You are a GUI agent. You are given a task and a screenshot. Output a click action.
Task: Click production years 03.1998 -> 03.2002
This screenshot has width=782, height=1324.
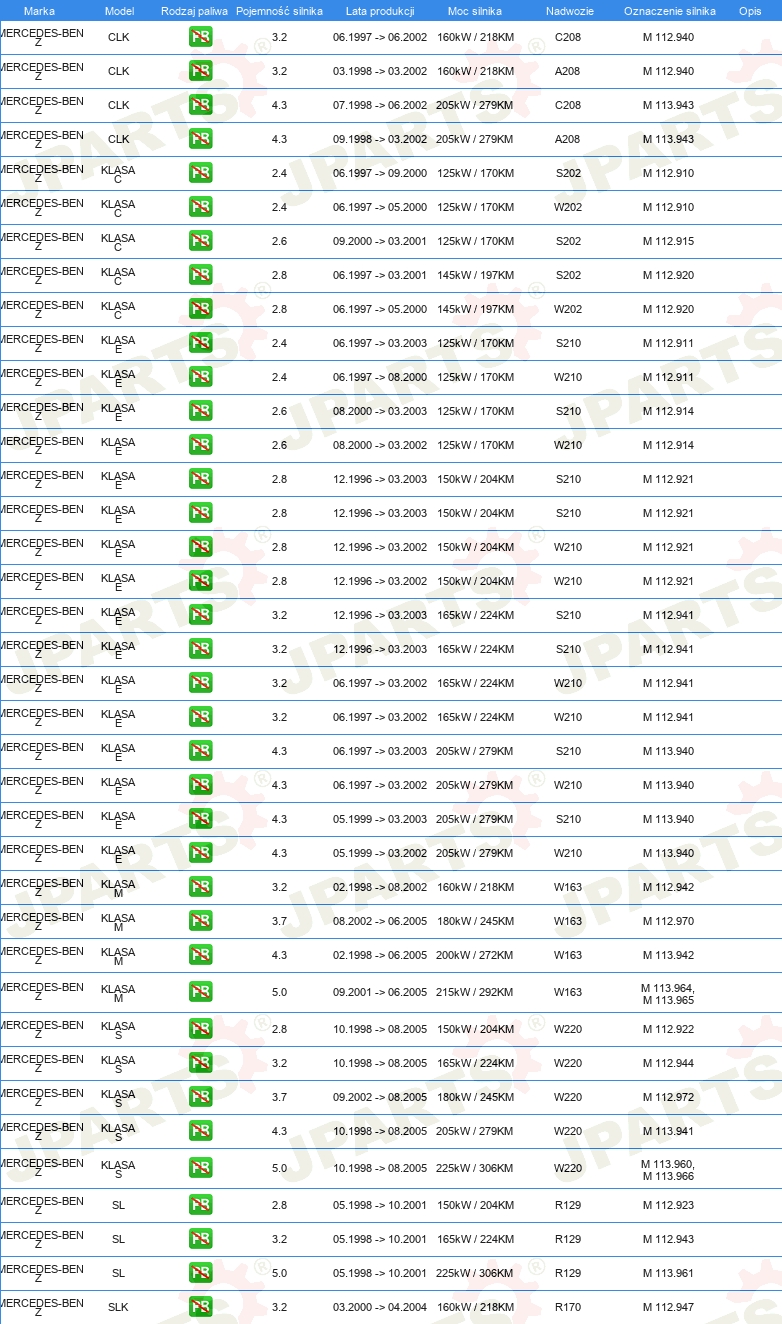[380, 71]
